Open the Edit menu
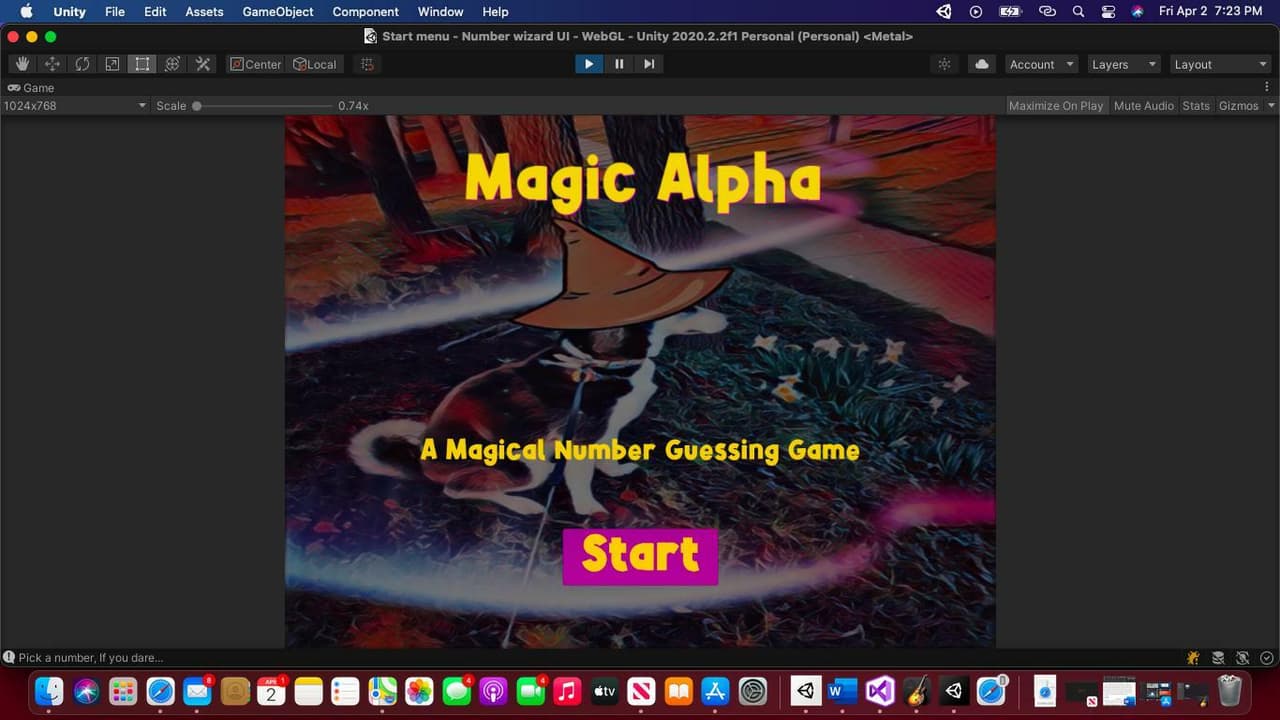Screen dimensions: 1280x720 [155, 12]
